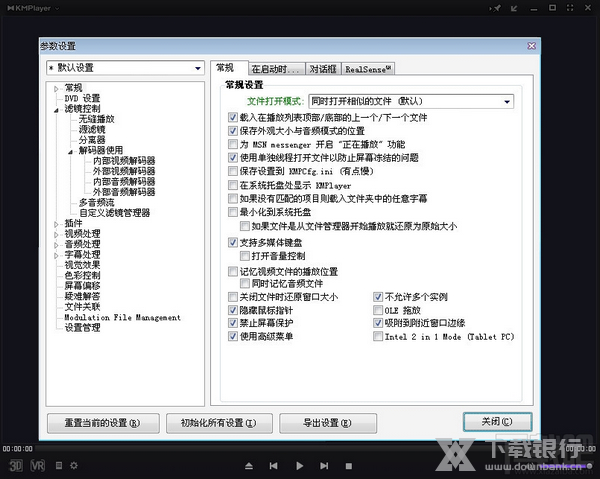Skip to next track
This screenshot has width=600, height=479.
(x=322, y=466)
